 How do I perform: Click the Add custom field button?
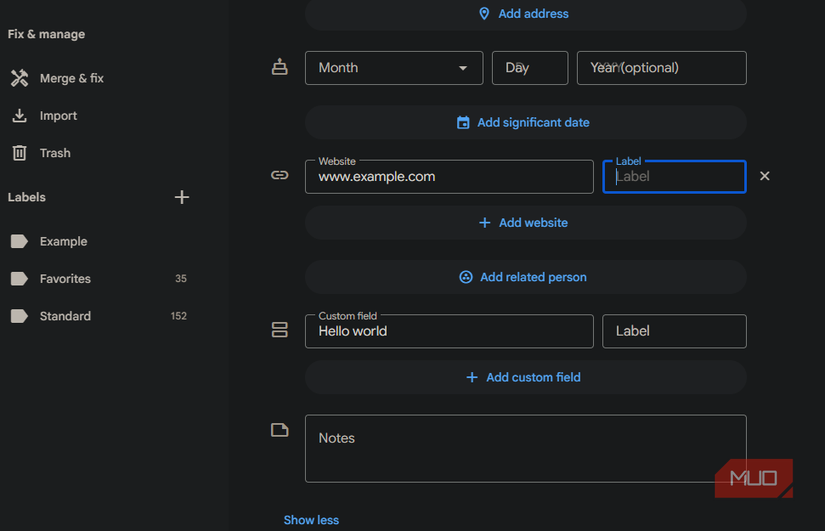pyautogui.click(x=525, y=377)
